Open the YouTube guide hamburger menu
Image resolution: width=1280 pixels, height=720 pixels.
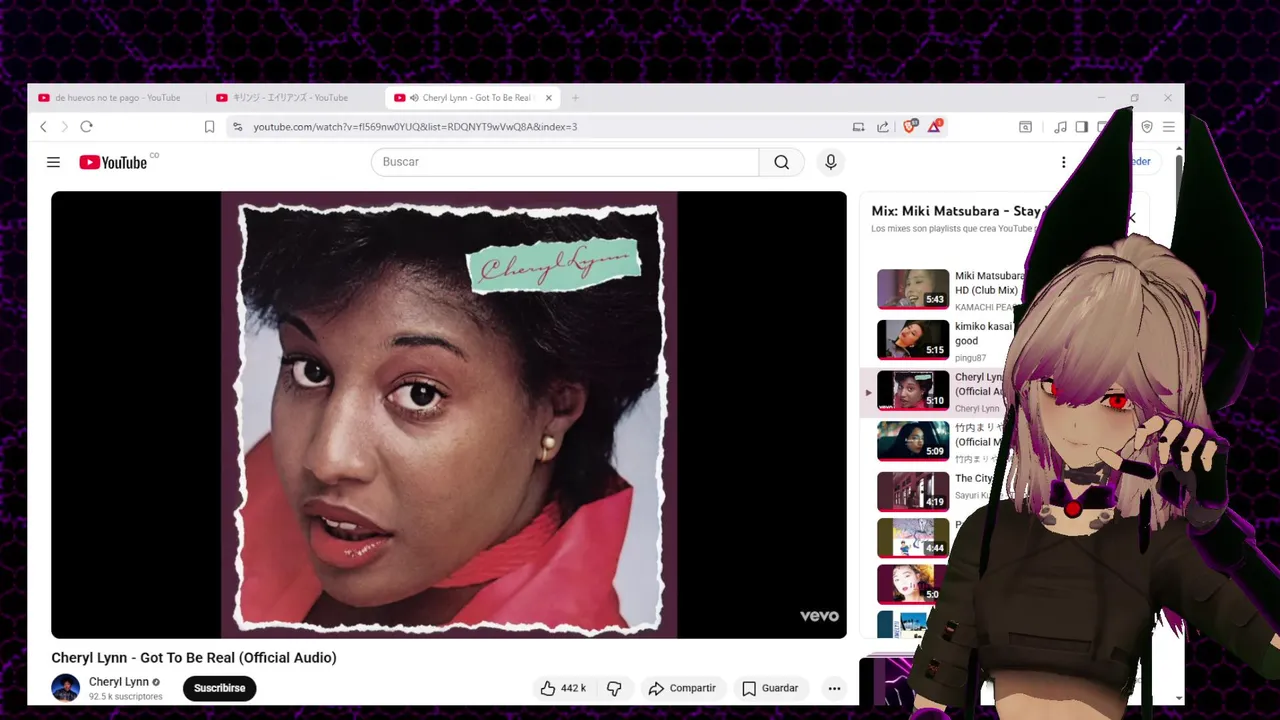[x=53, y=162]
